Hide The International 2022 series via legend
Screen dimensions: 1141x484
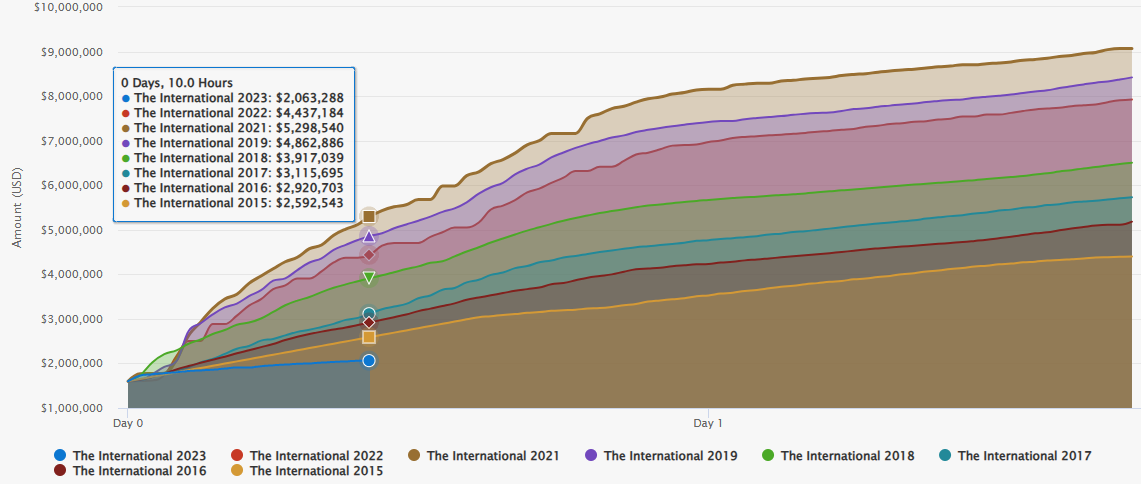(306, 456)
